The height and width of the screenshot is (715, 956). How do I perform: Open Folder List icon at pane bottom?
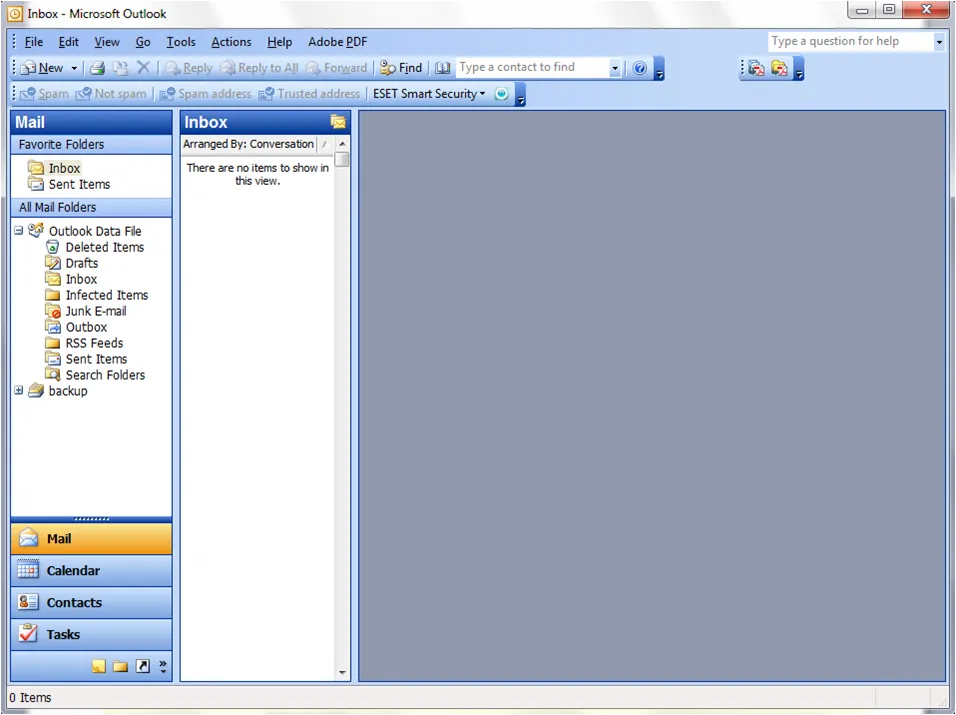pos(120,666)
